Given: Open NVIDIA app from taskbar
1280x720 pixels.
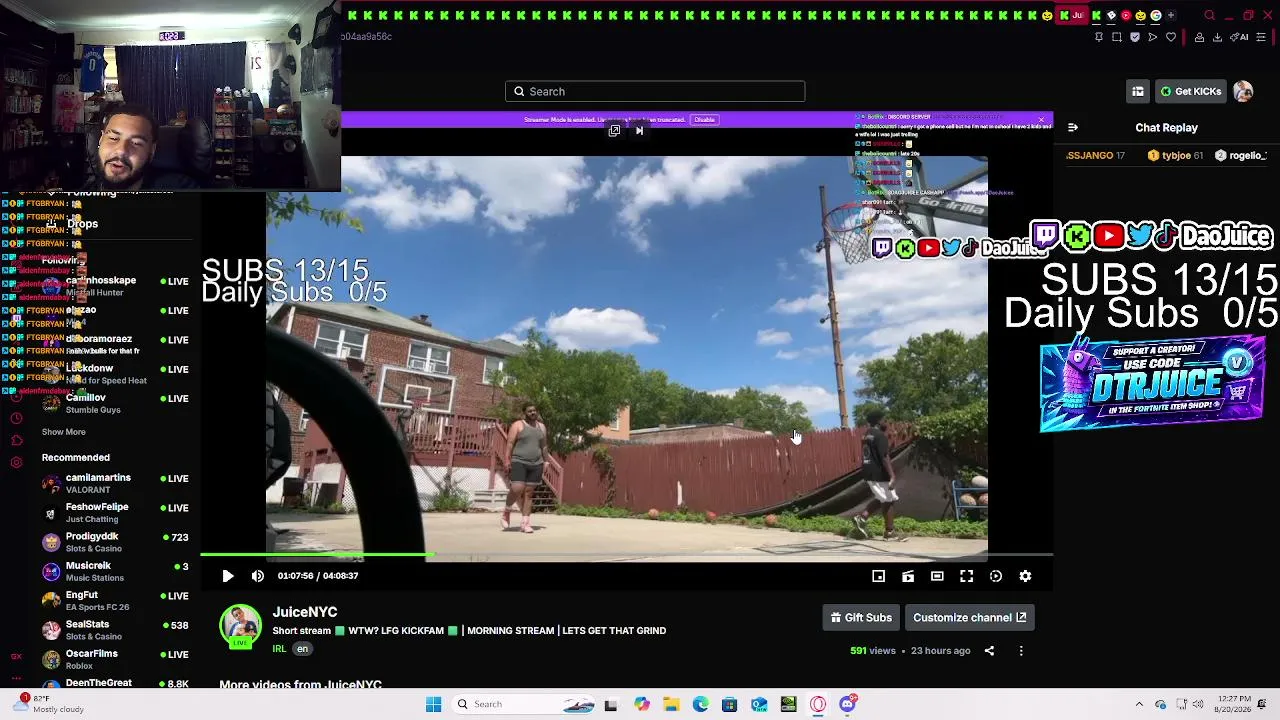Looking at the screenshot, I should 789,704.
